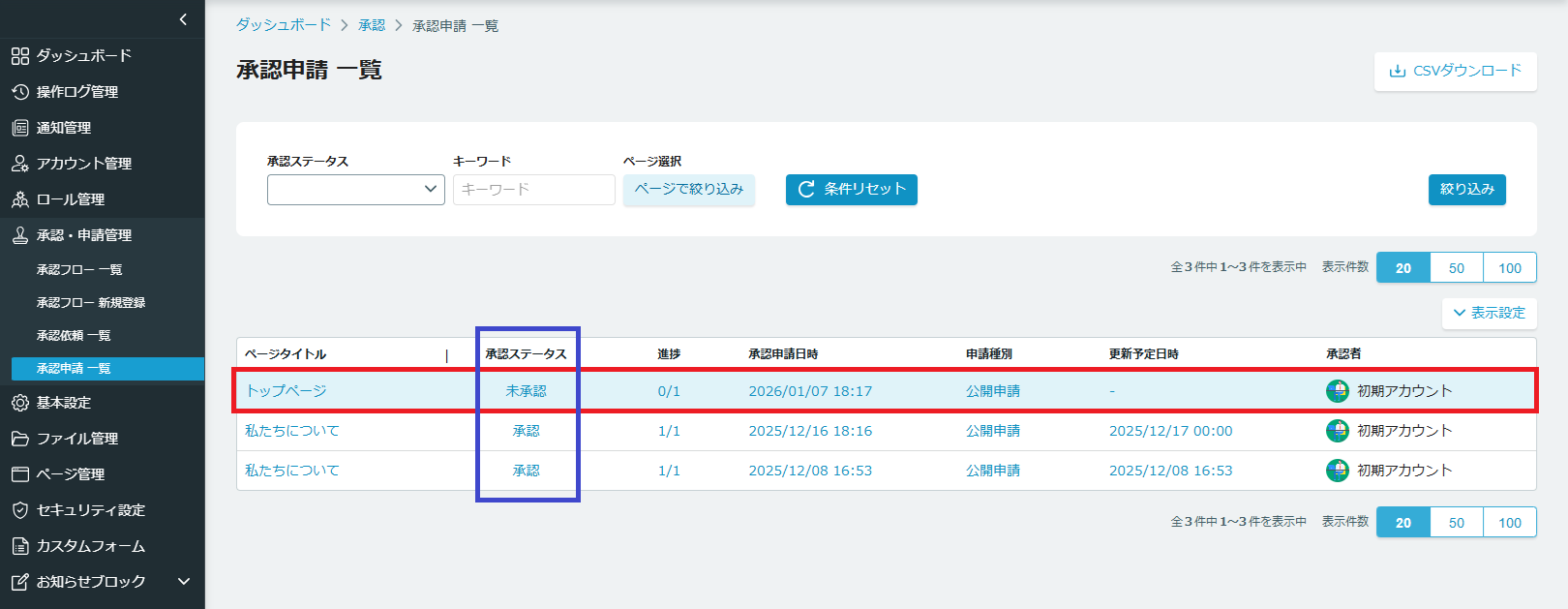Click the 条件リセット button
The width and height of the screenshot is (1568, 609).
coord(851,190)
